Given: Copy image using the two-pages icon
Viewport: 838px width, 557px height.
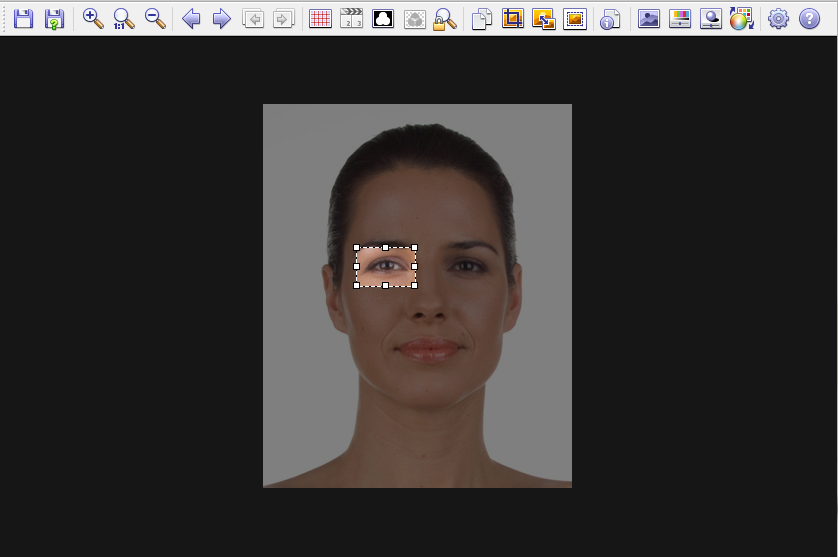Looking at the screenshot, I should tap(482, 19).
